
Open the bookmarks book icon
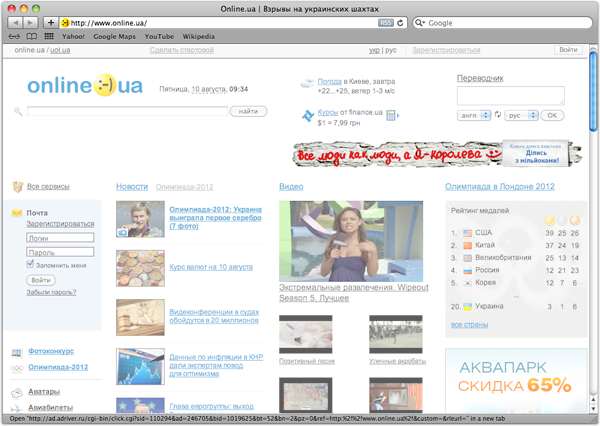point(31,36)
